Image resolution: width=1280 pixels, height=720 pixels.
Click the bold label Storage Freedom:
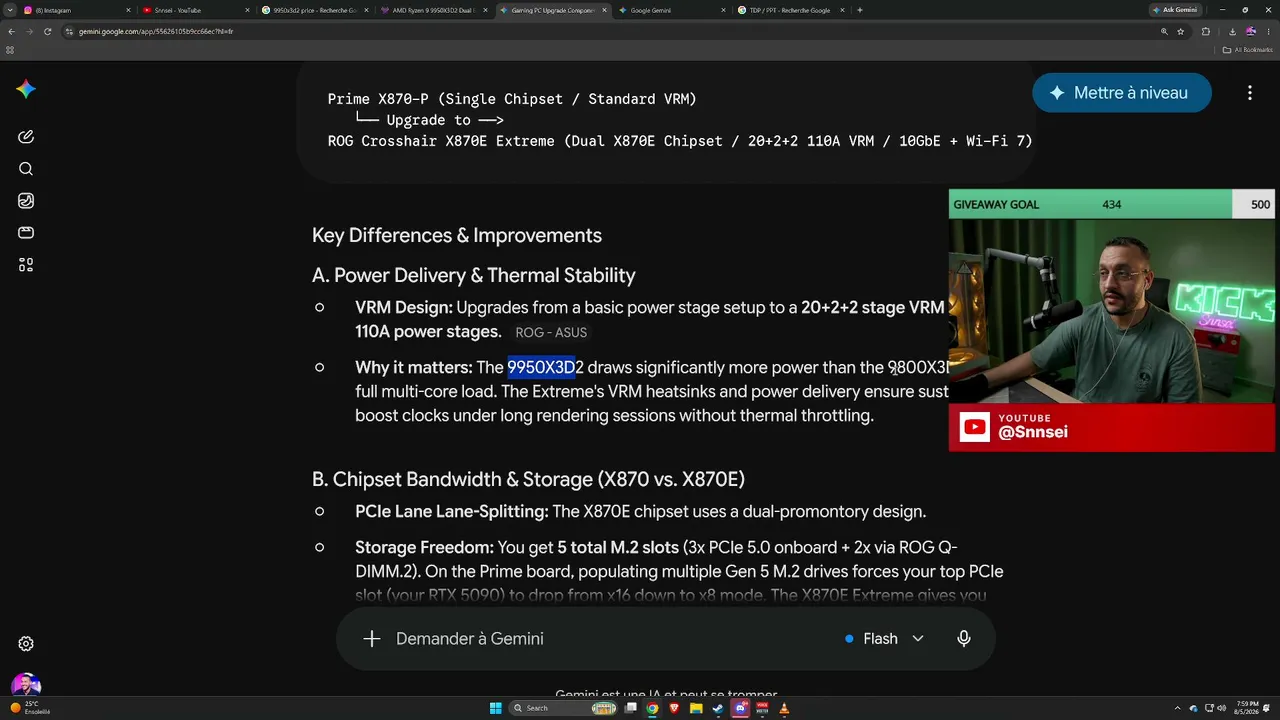424,548
